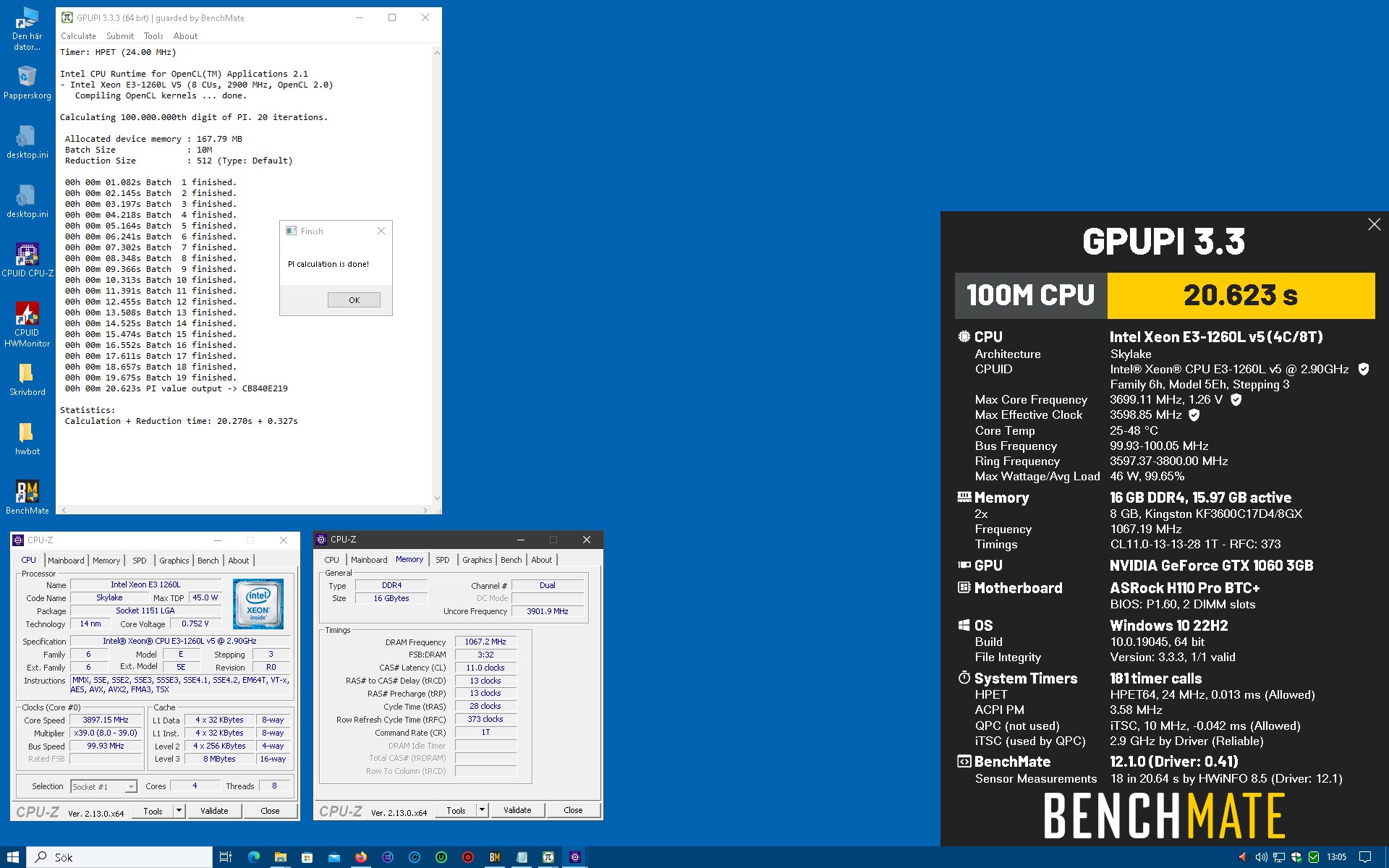Image resolution: width=1389 pixels, height=868 pixels.
Task: Click the 13:05 taskbar clock
Action: 1336,857
